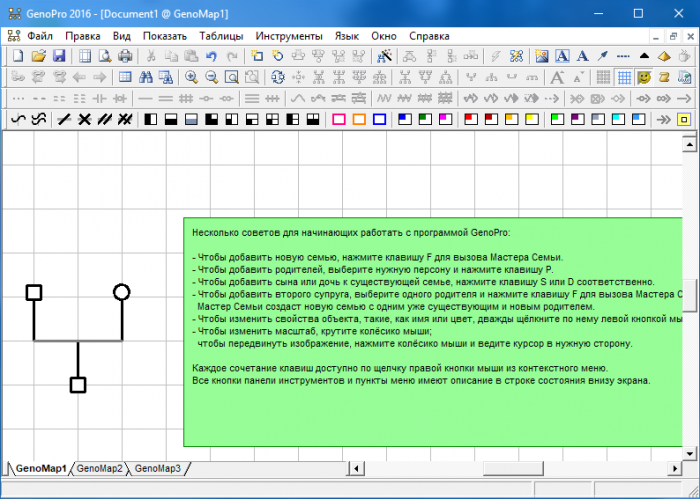This screenshot has width=700, height=499.
Task: Open a file with the folder icon
Action: click(x=39, y=56)
